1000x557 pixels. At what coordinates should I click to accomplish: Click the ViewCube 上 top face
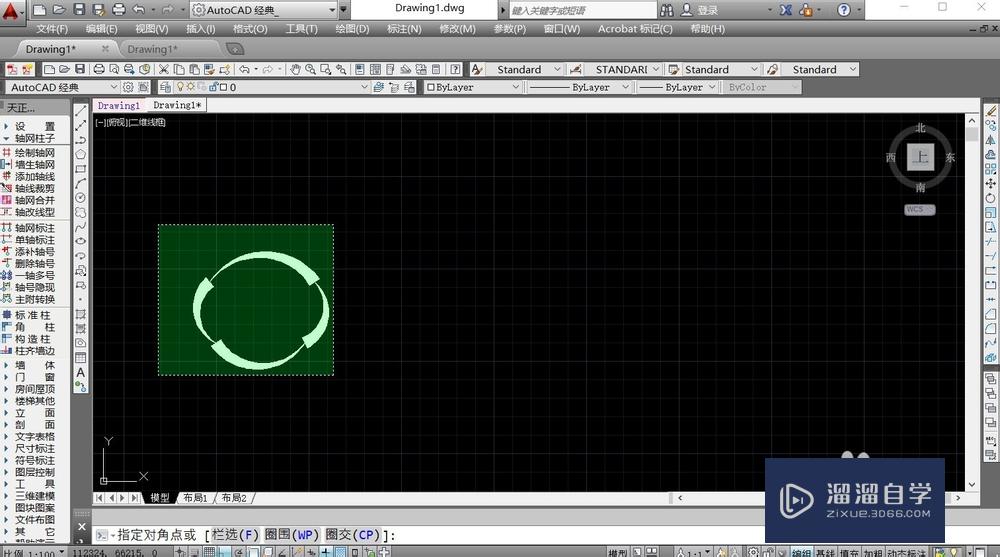tap(920, 157)
